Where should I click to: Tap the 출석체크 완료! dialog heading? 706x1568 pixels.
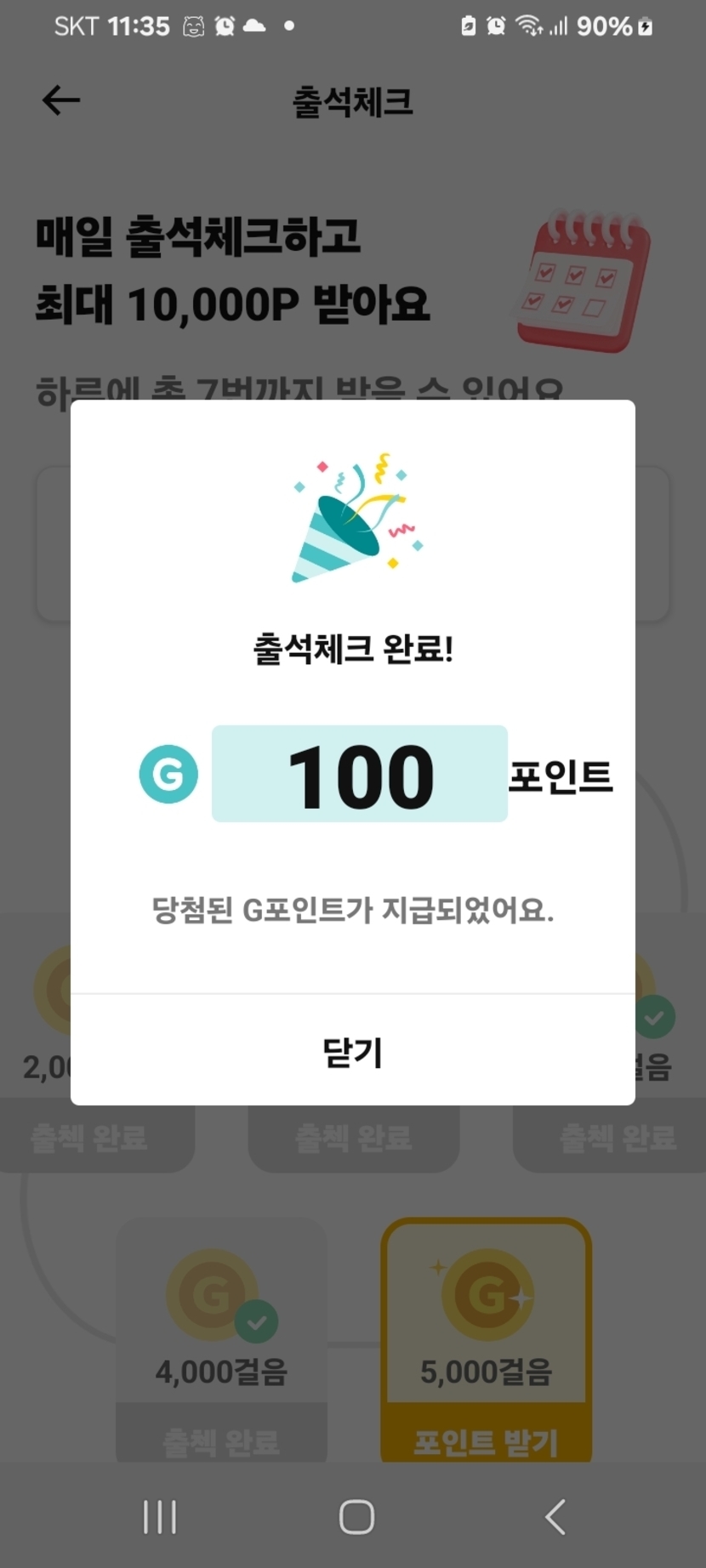(353, 649)
